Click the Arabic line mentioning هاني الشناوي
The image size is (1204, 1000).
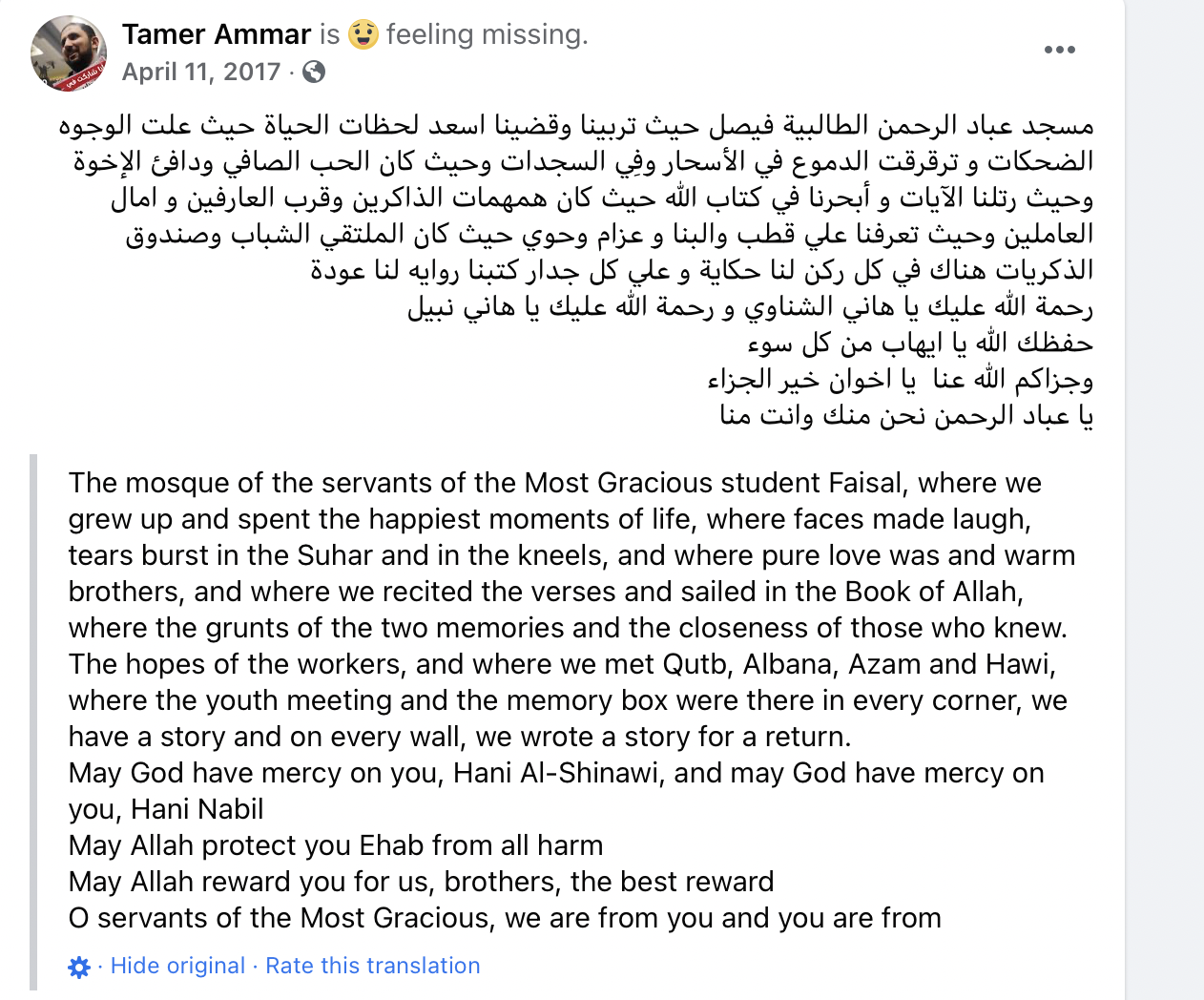[x=750, y=306]
